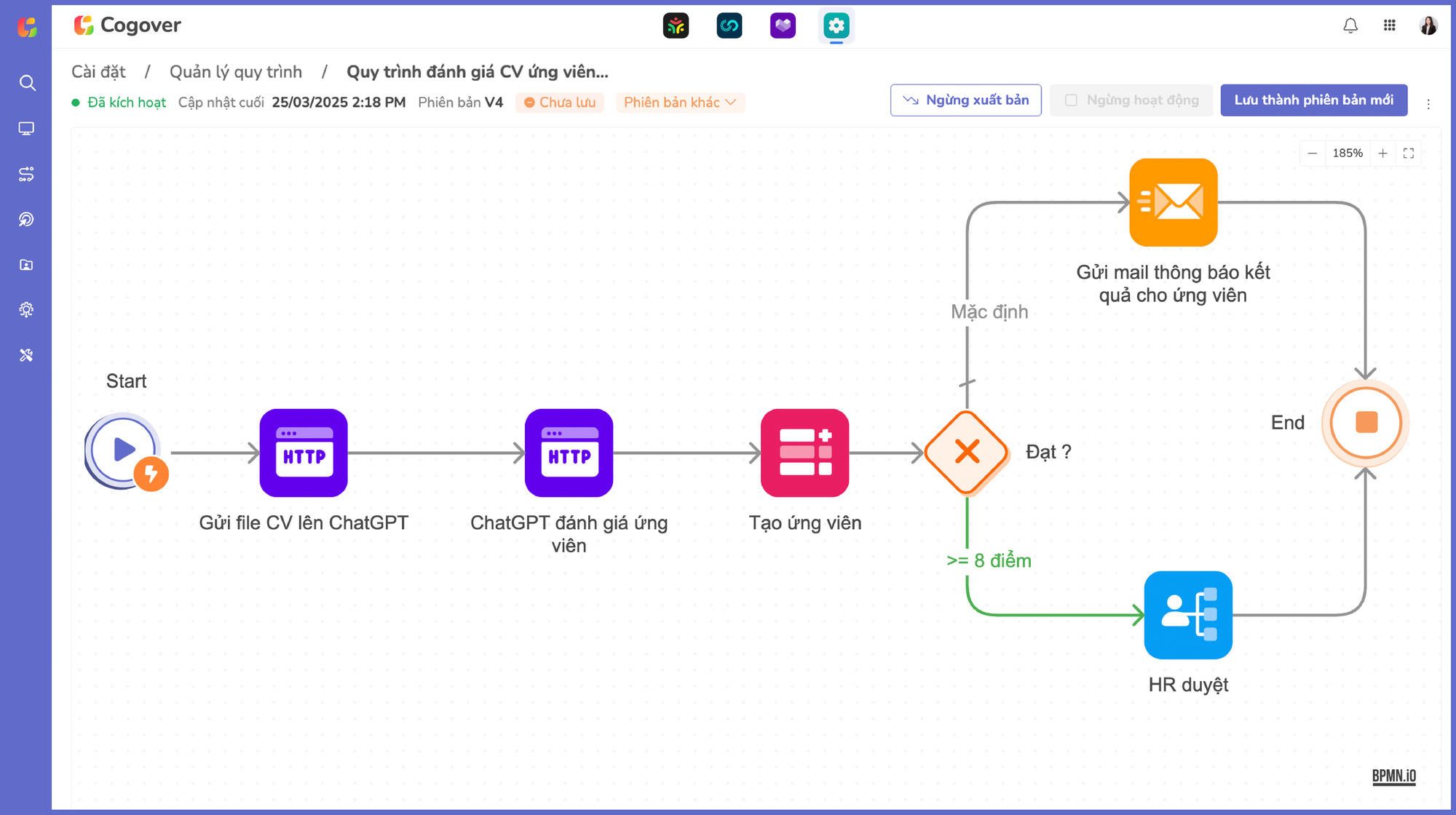Switch to the teal settings app tab
This screenshot has height=815, width=1456.
(836, 26)
